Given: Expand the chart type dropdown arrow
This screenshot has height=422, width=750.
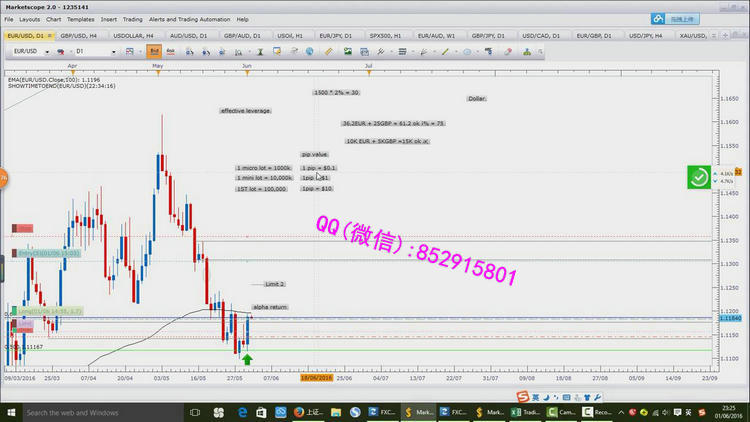Looking at the screenshot, I should (x=139, y=51).
